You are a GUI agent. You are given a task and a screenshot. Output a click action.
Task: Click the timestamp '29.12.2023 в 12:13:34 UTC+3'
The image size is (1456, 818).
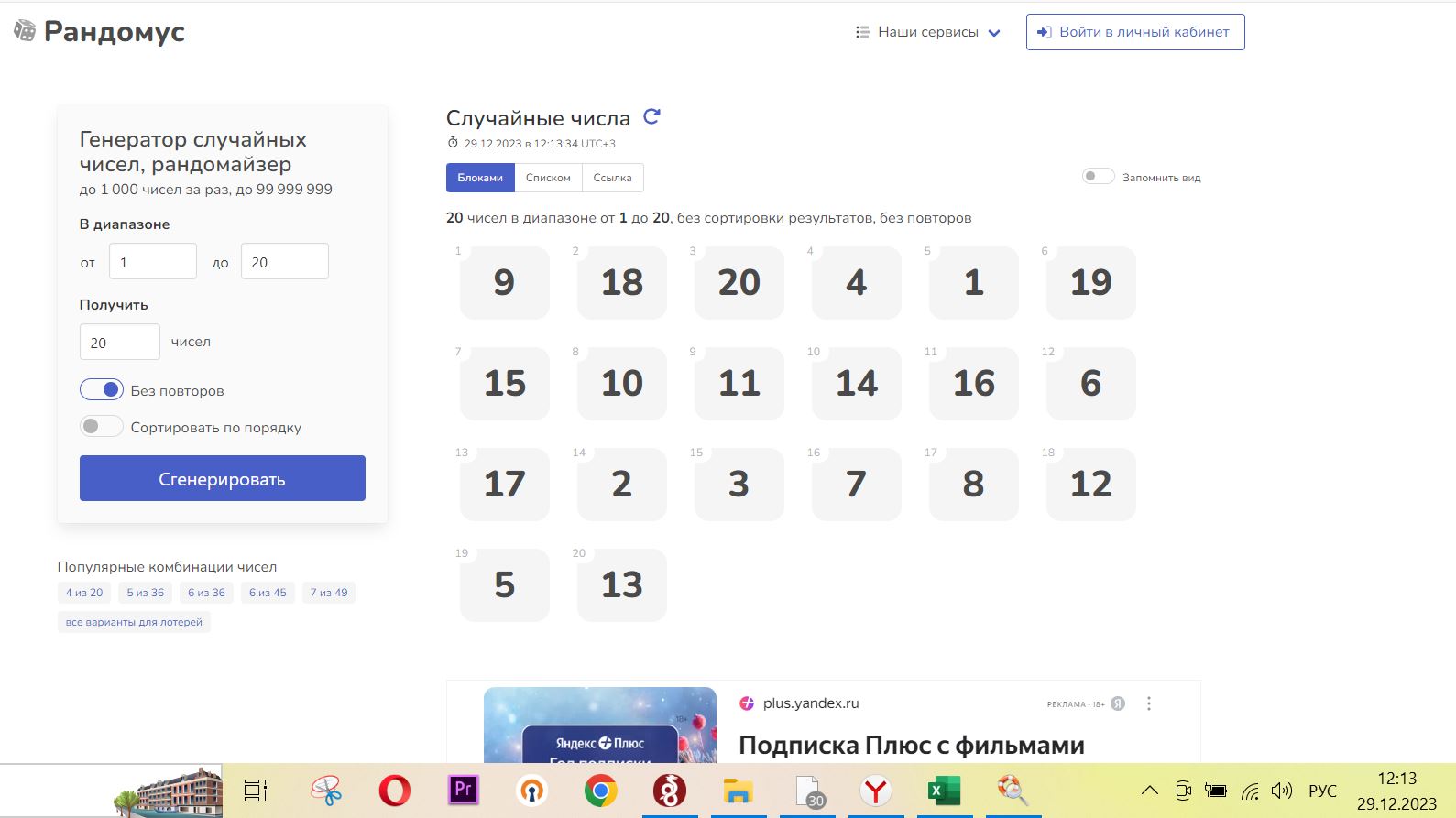(x=540, y=144)
